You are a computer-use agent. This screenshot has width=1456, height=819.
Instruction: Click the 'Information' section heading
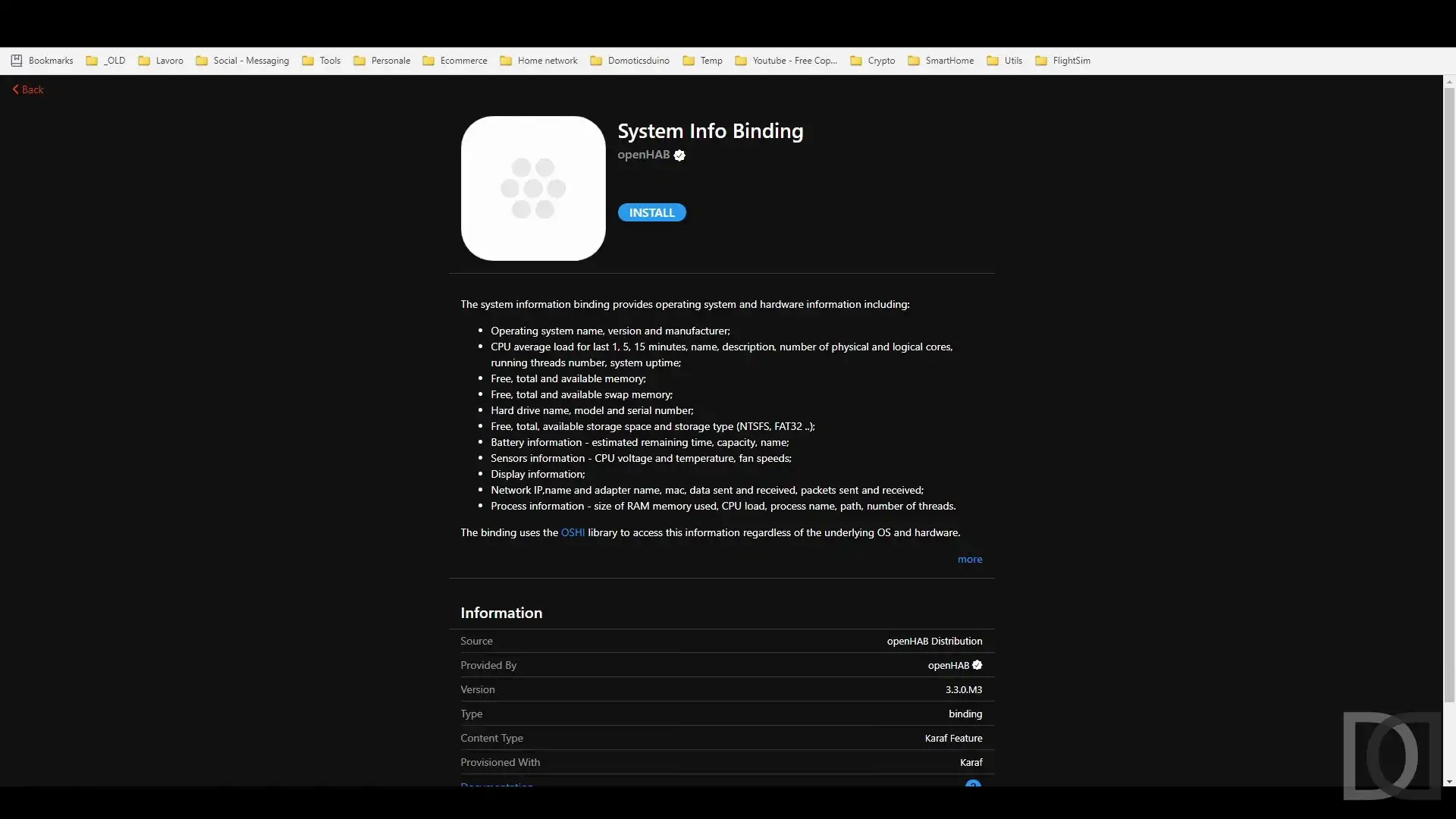(501, 613)
